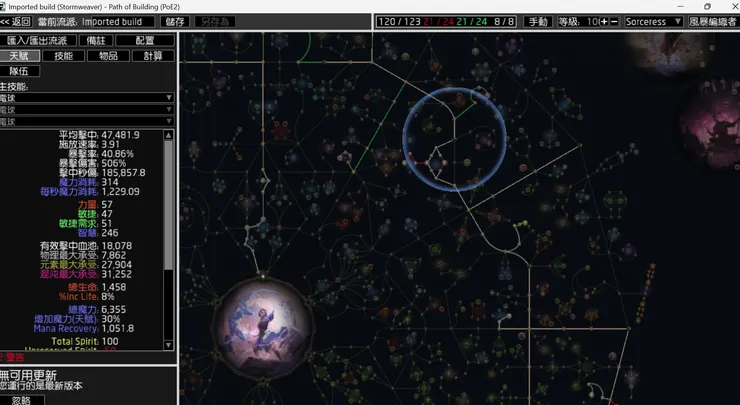Click the 元素最大承受 27,904 stat
Image resolution: width=740 pixels, height=405 pixels.
[86, 265]
